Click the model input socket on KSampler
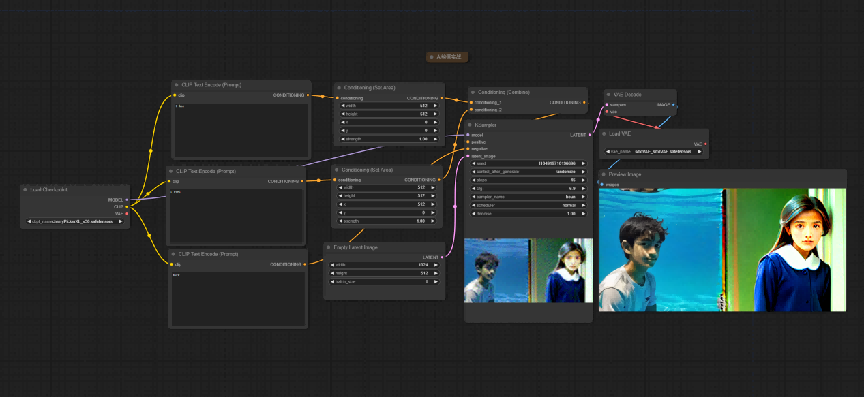Screen dimensions: 864x397 point(467,135)
